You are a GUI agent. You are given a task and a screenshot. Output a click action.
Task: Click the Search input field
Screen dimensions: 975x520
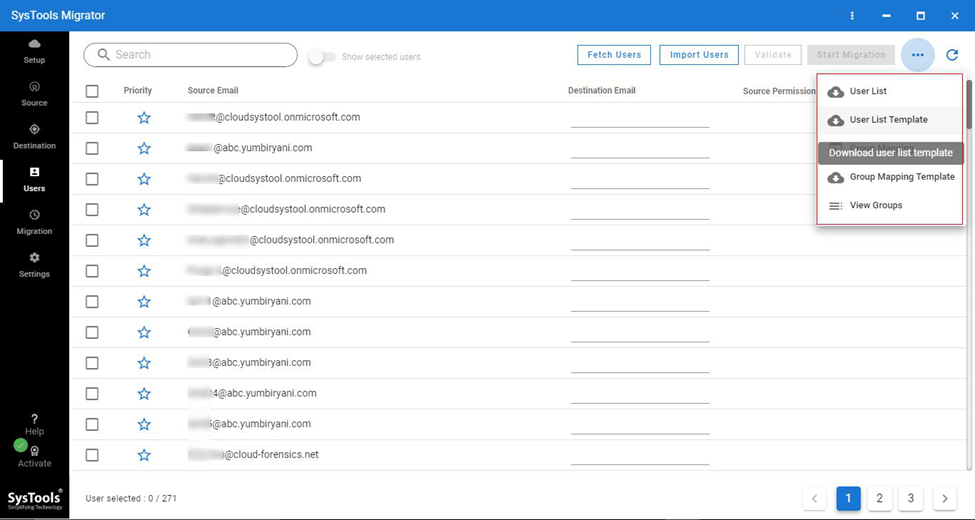click(x=191, y=55)
